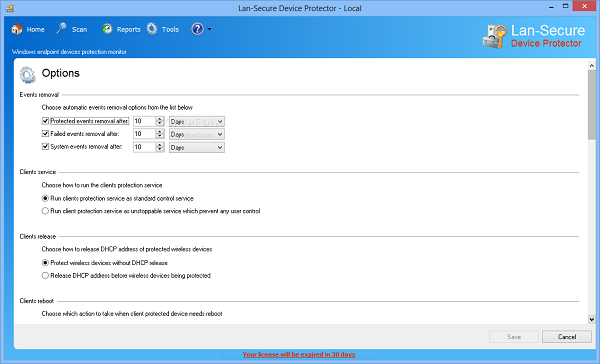Open the Home house icon
Viewport: 600px width, 364px height.
coord(17,29)
